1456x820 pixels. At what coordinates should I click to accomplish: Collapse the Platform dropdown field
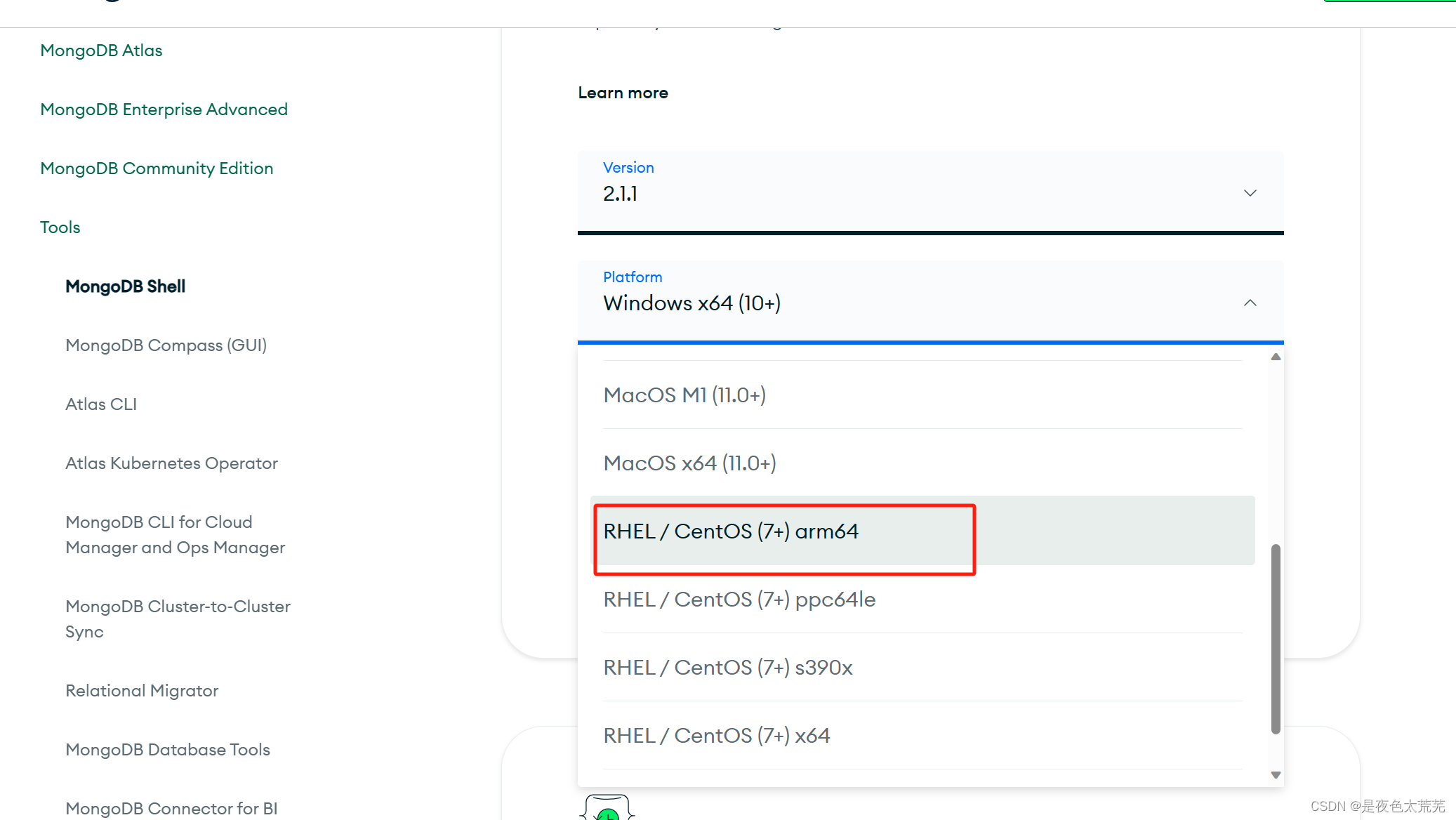930,301
